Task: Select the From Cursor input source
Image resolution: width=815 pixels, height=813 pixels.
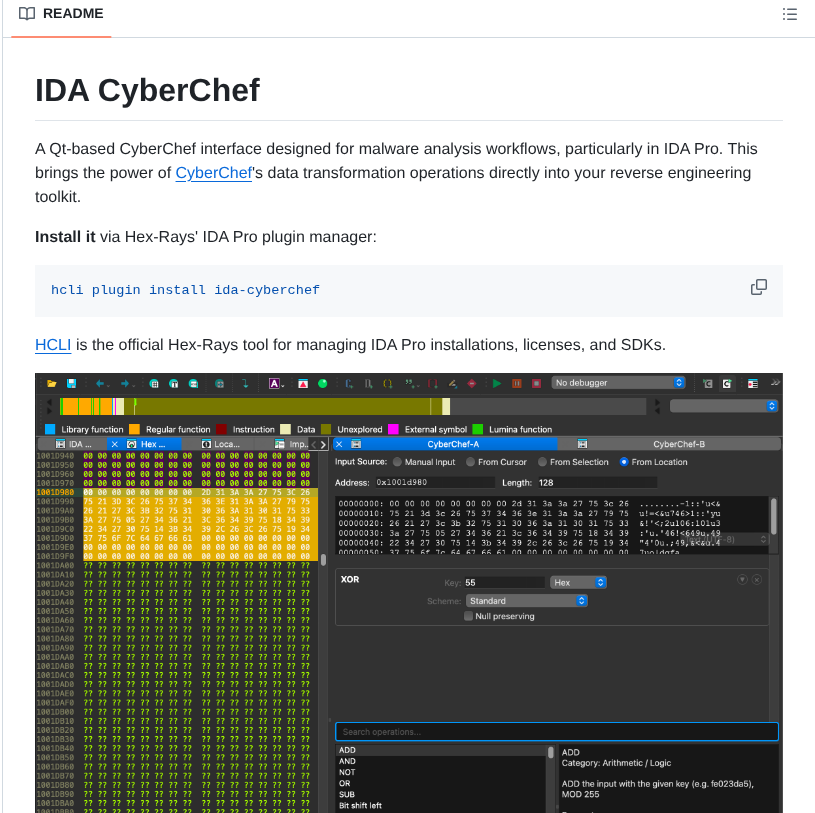Action: (x=470, y=461)
